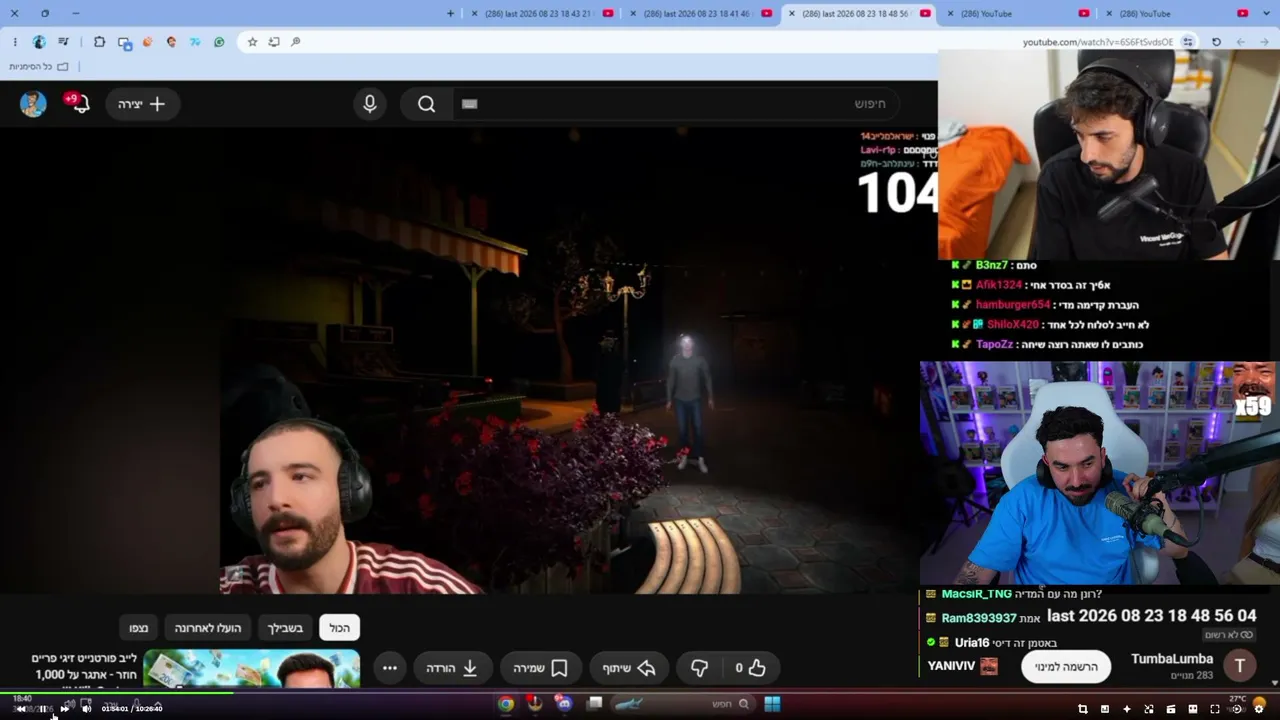
Task: Click the 'הרשמה למינוי' subscribe button
Action: (x=1066, y=667)
